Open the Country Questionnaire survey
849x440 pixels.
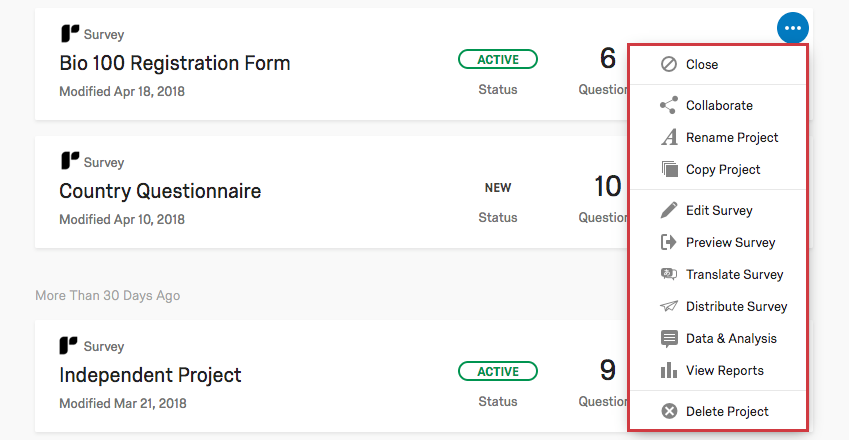(160, 191)
